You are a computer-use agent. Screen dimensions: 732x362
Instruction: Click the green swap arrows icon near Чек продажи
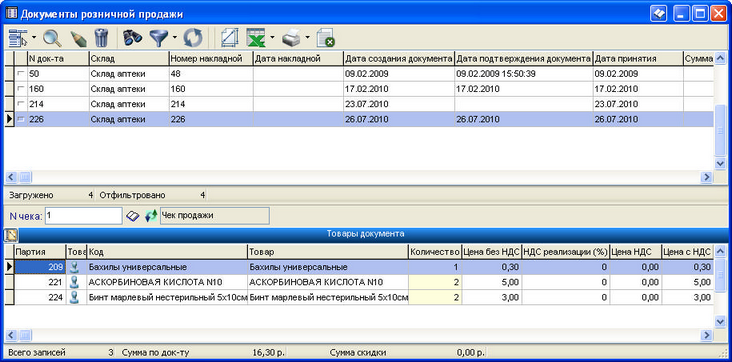(151, 216)
